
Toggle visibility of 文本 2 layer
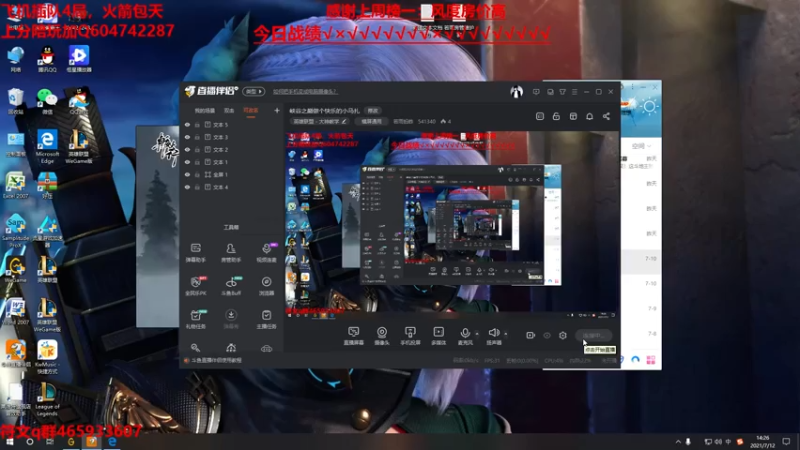coord(187,149)
